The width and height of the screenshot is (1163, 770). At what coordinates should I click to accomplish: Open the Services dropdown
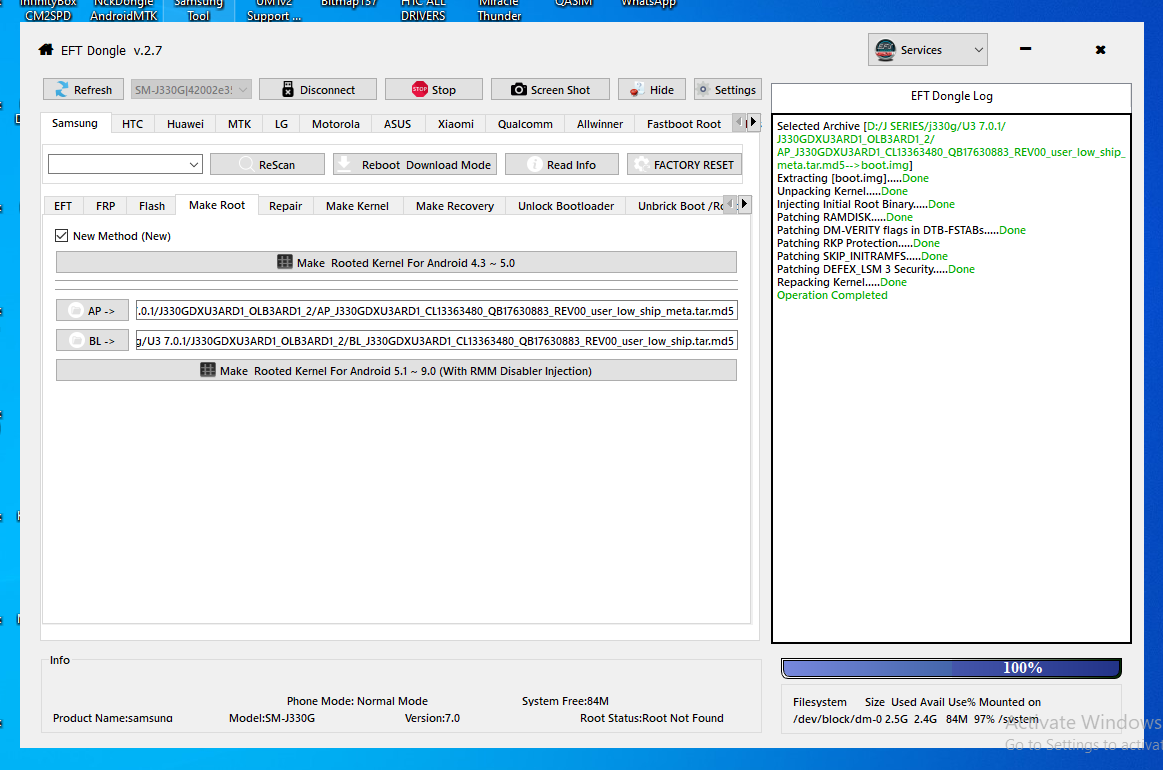tap(927, 50)
